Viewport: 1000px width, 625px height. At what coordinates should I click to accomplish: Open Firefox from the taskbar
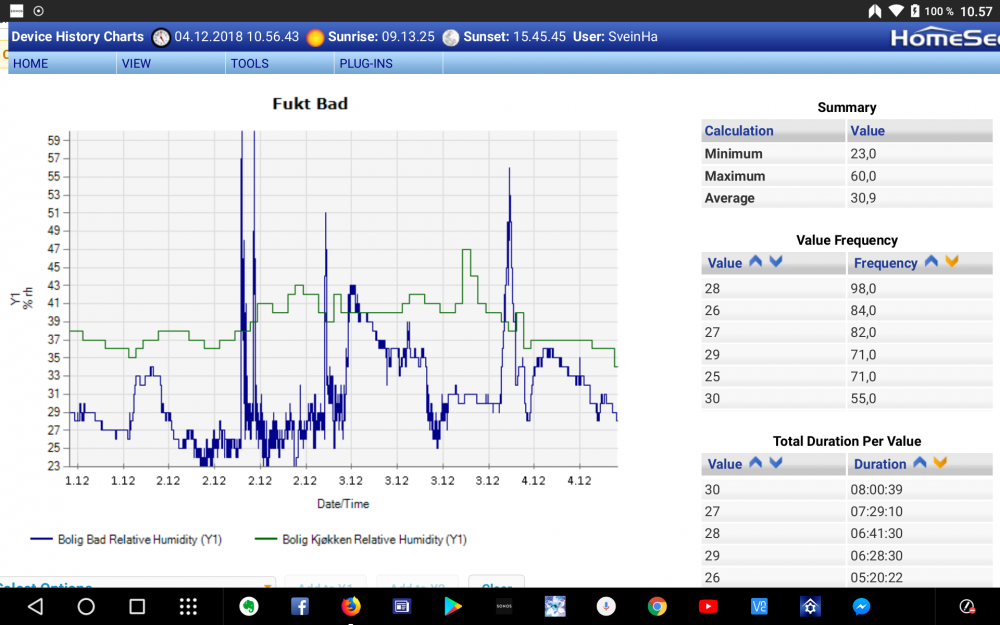[x=350, y=606]
